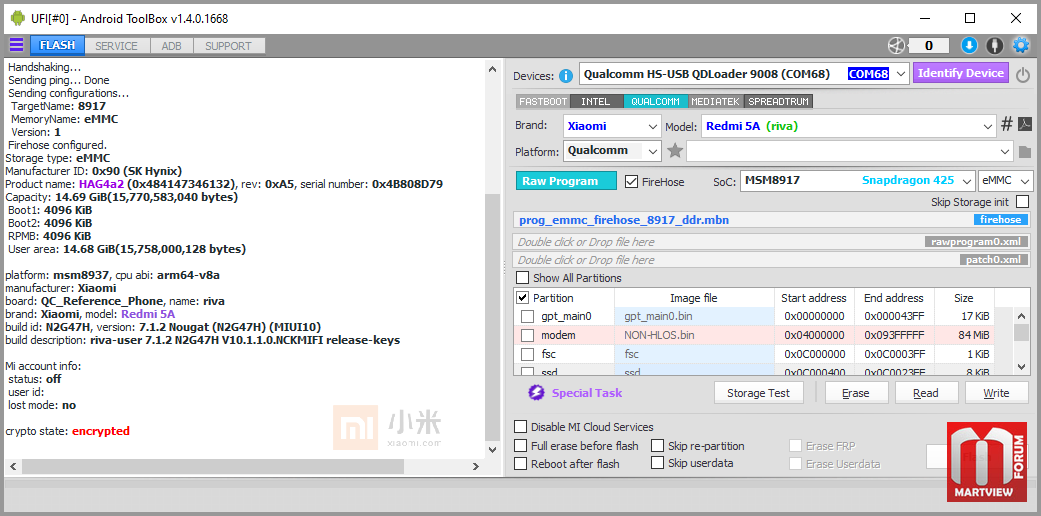Select the SPREADTRUM platform tab
This screenshot has height=516, width=1041.
(x=779, y=102)
